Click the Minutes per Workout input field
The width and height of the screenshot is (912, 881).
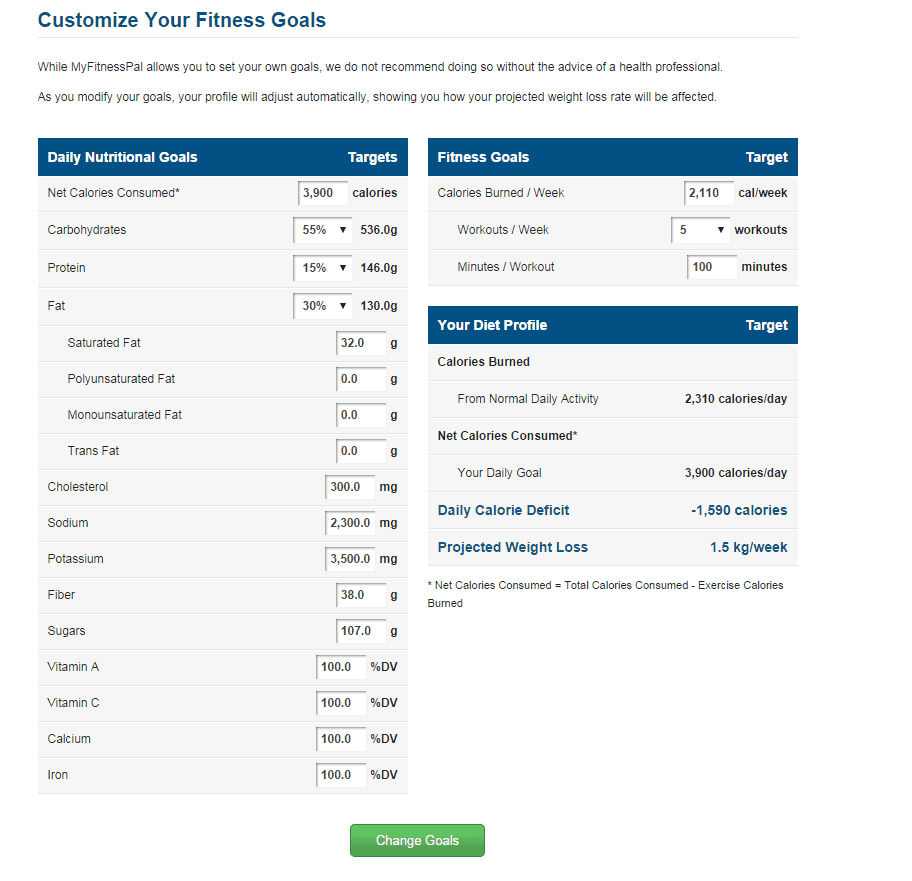click(x=711, y=267)
